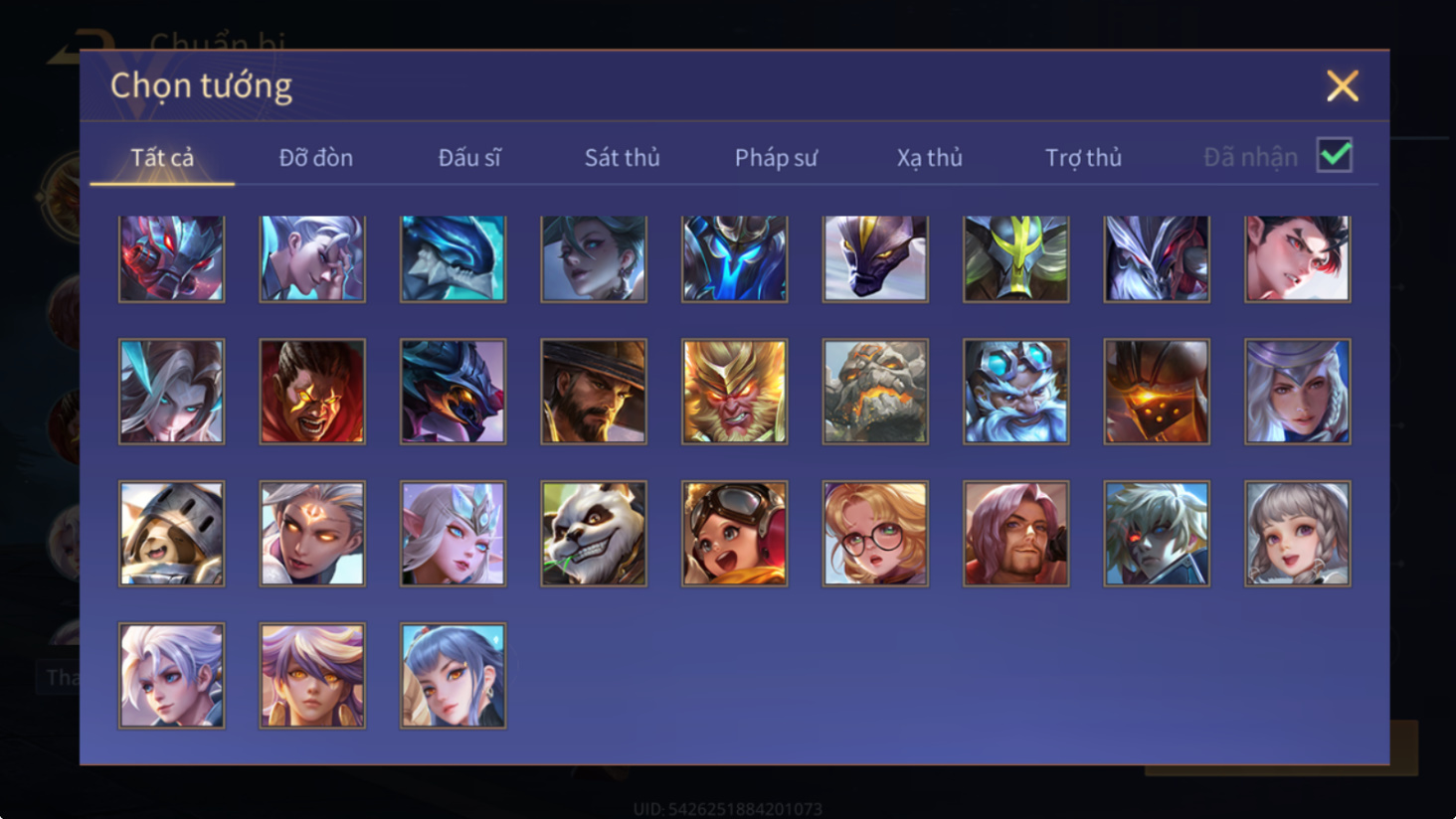The image size is (1456, 819).
Task: Open the Sát thủ tab
Action: (623, 157)
